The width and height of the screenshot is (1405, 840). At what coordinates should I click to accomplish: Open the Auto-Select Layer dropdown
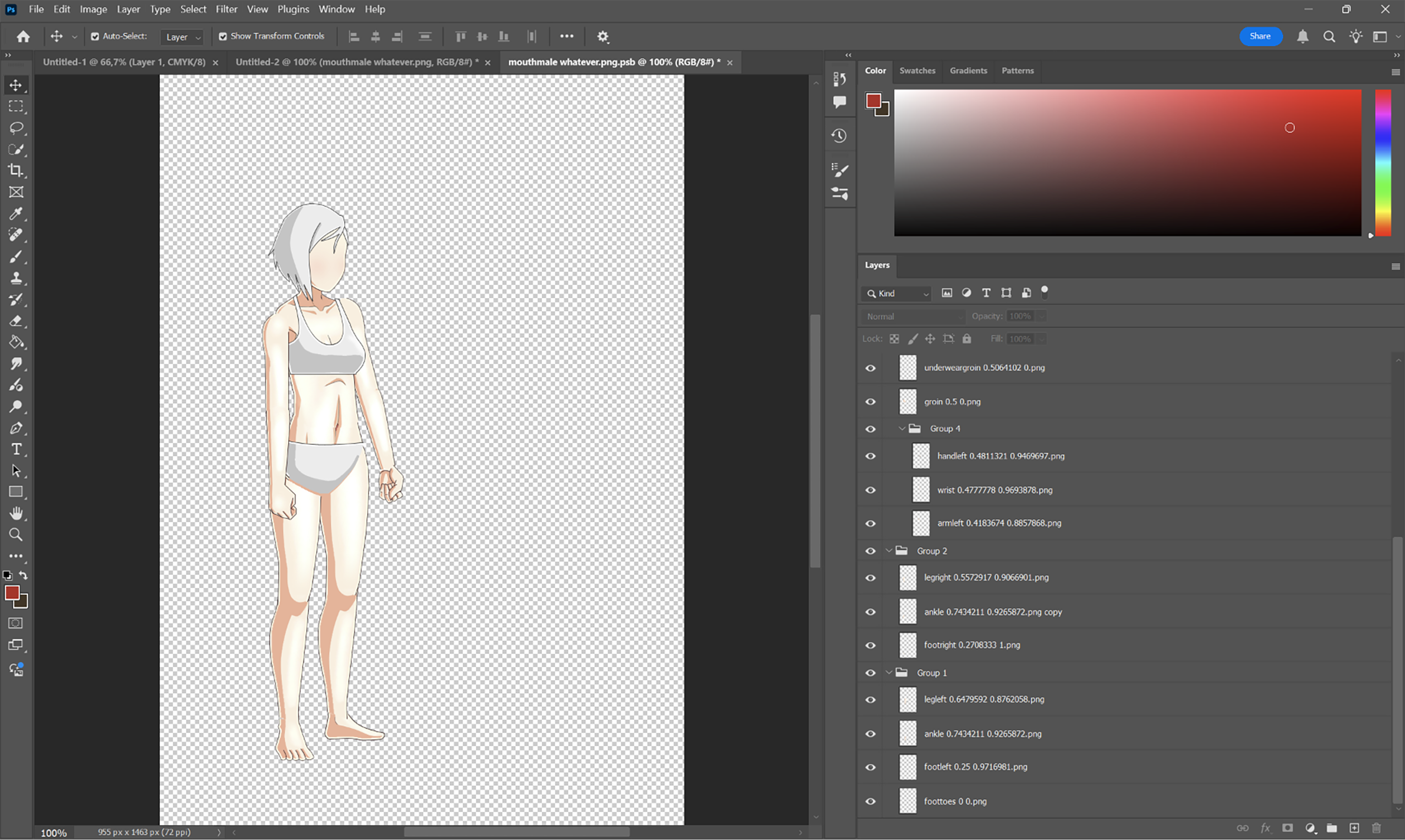(x=182, y=37)
